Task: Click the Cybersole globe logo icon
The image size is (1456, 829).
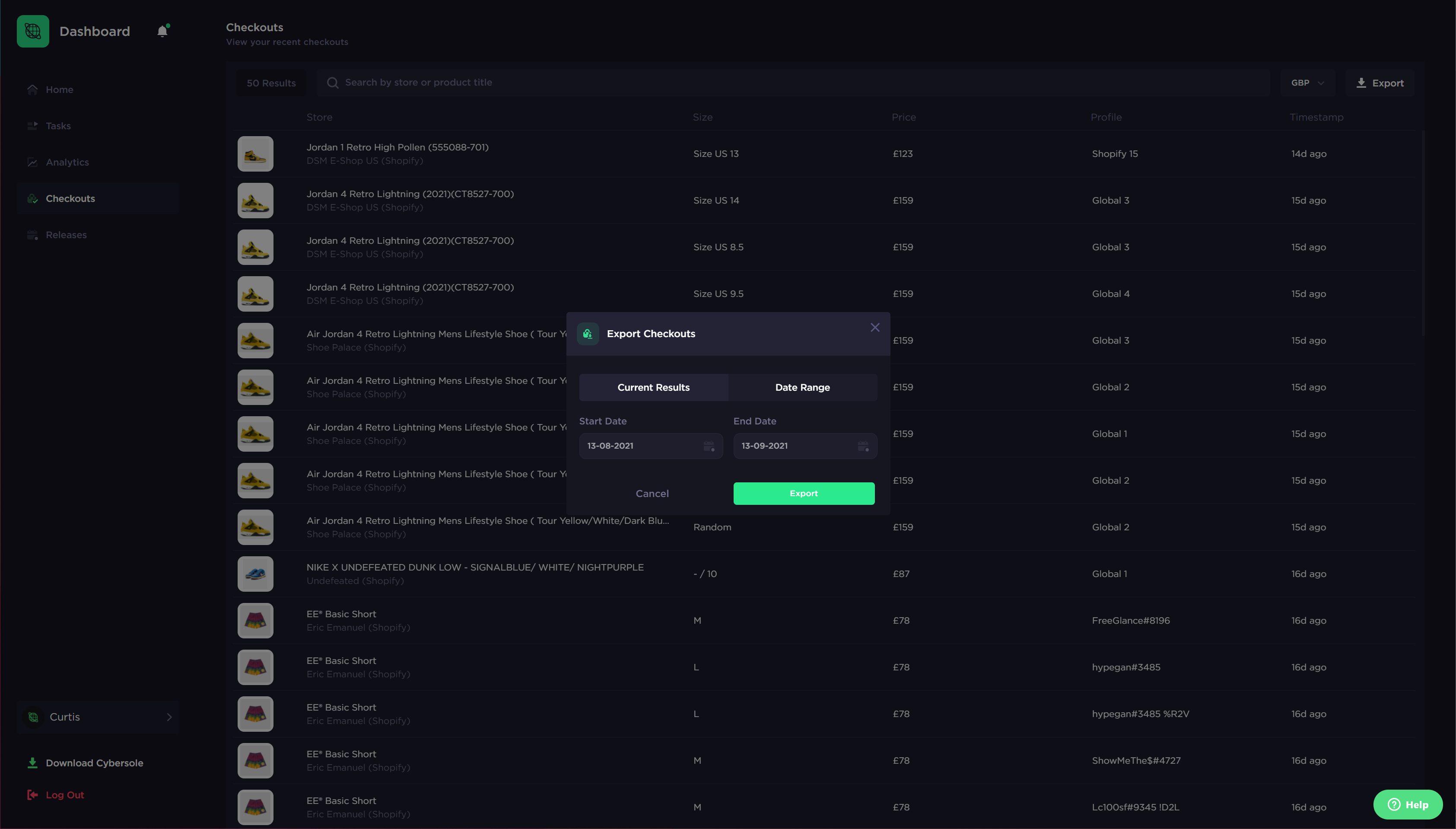Action: [33, 31]
